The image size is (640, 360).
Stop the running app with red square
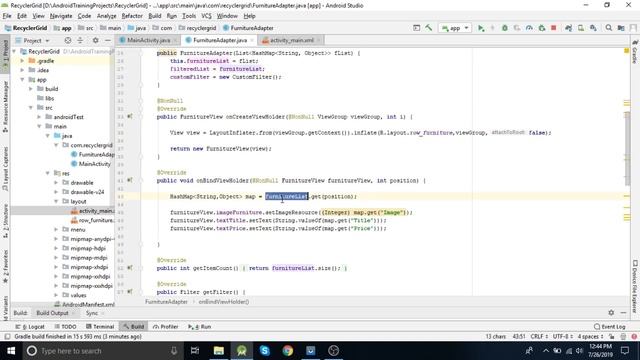click(x=553, y=28)
